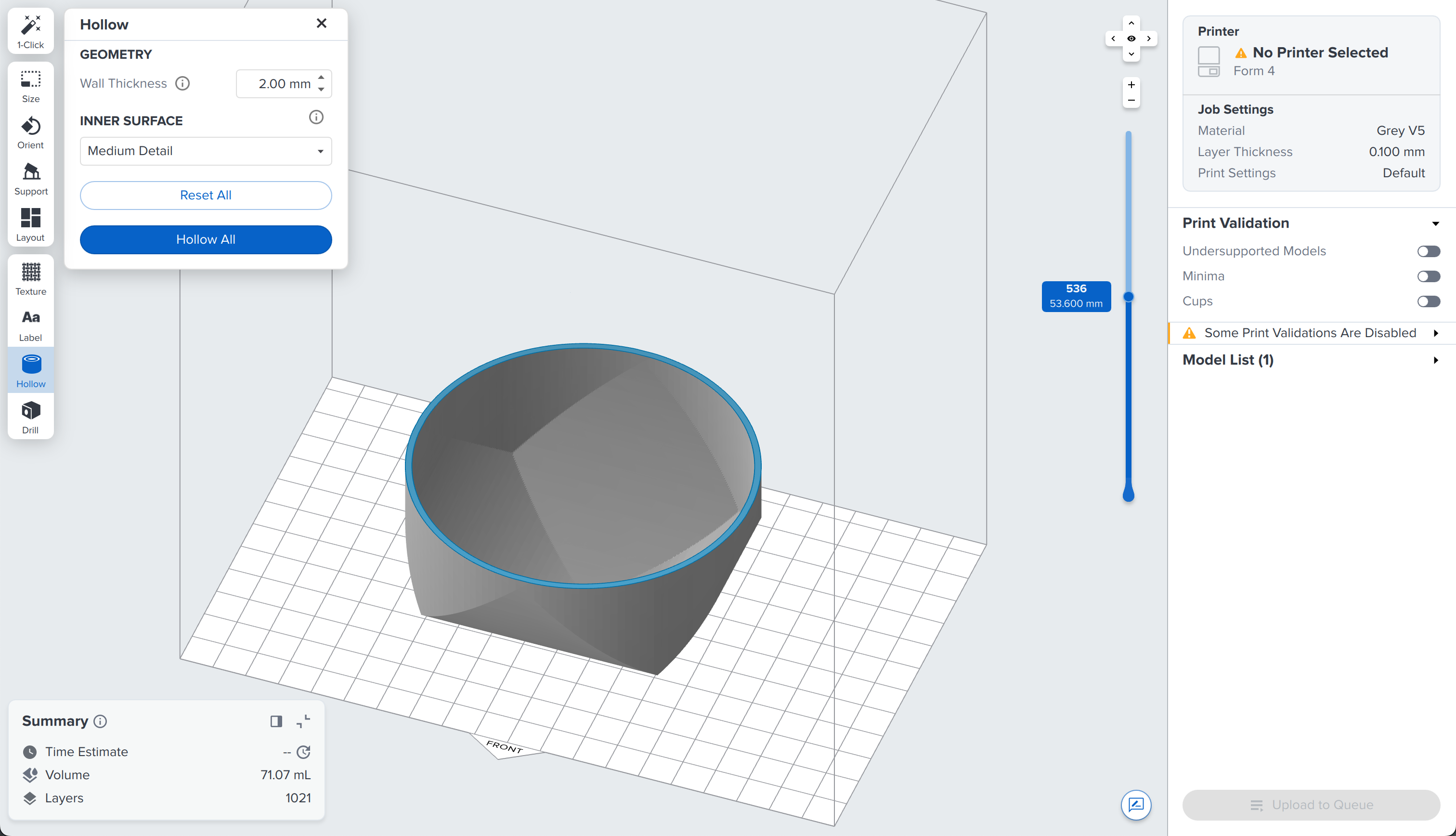1456x836 pixels.
Task: Click the Hollow All button
Action: point(205,239)
